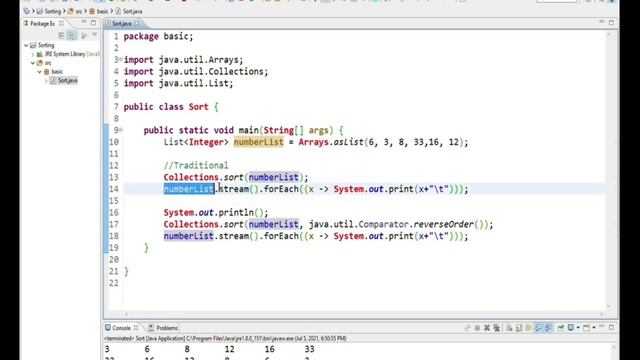Viewport: 640px width, 360px height.
Task: Close the Sort.java editor tab
Action: (138, 23)
